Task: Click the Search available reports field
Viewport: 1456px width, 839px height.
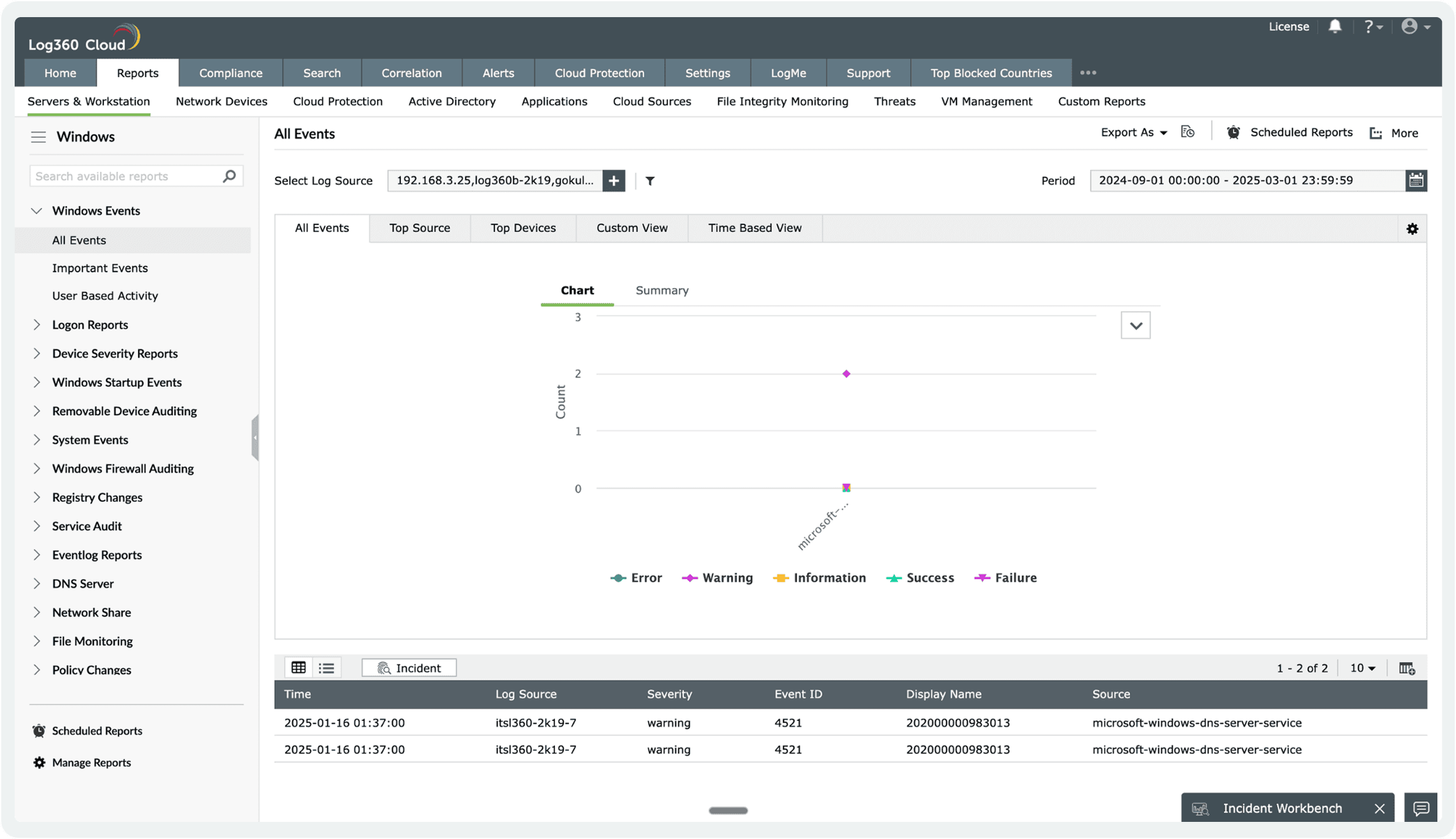Action: tap(125, 176)
